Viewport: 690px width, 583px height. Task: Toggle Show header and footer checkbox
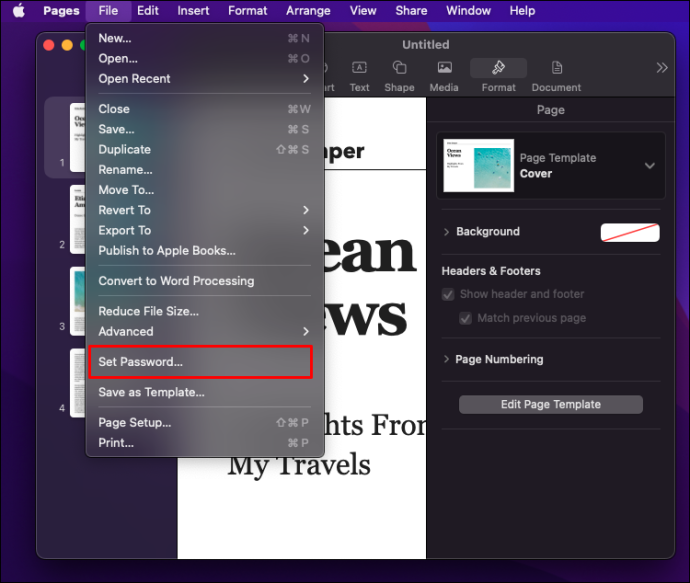click(448, 294)
